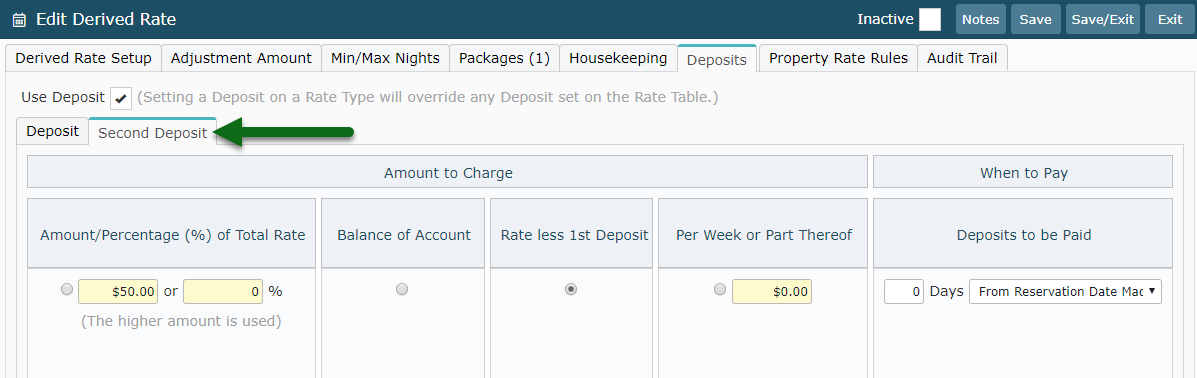Open the Packages (1) tab
Viewport: 1197px width, 378px height.
504,58
